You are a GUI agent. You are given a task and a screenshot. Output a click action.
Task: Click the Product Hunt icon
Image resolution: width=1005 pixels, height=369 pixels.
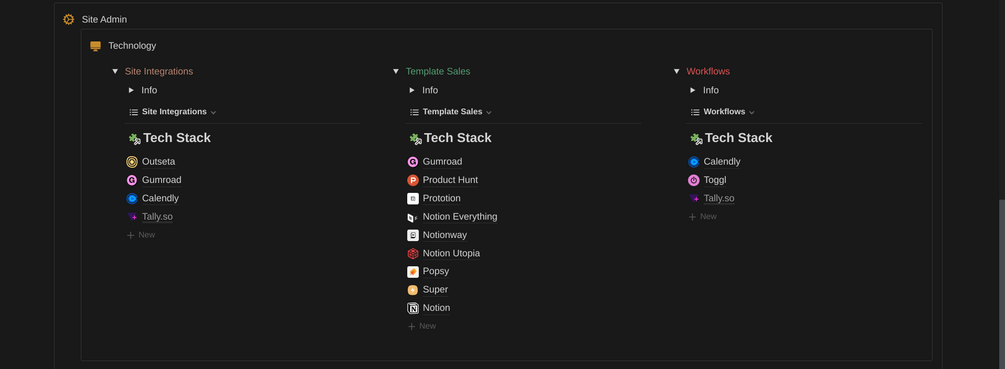413,180
